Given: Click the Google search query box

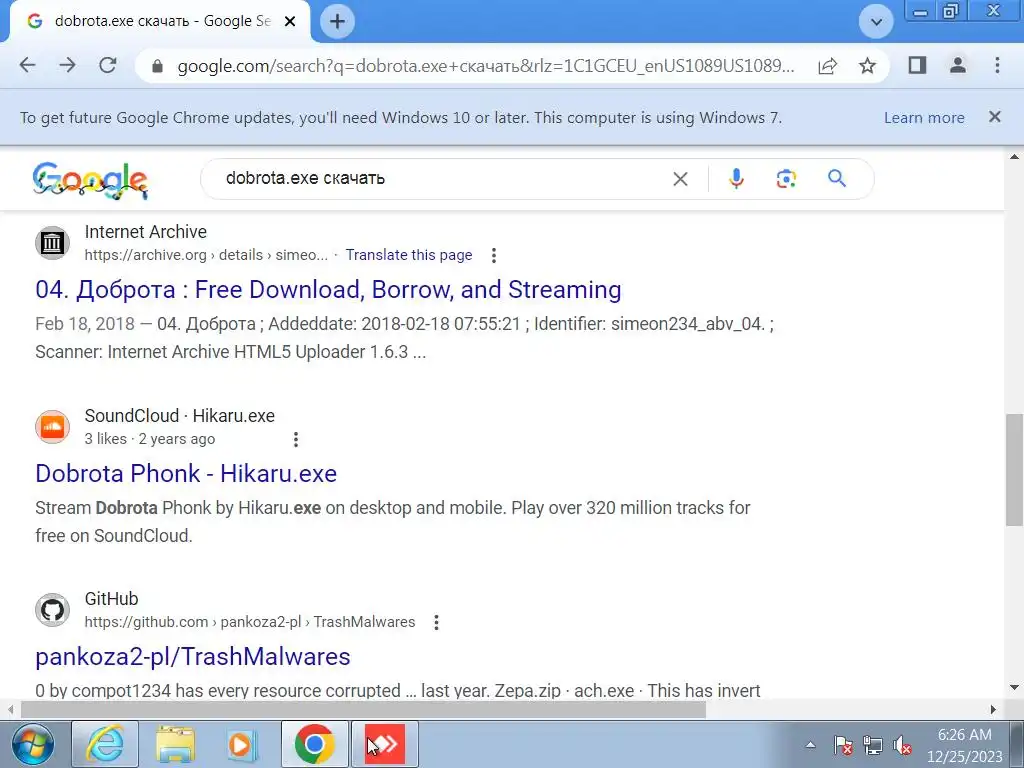Looking at the screenshot, I should pyautogui.click(x=444, y=178).
